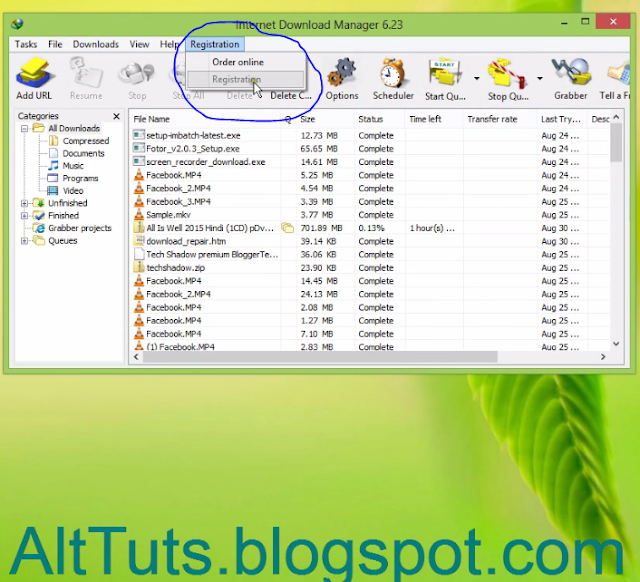Select the 4.54 MB Facebook_2.MP4 row
The height and width of the screenshot is (582, 640).
[371, 189]
